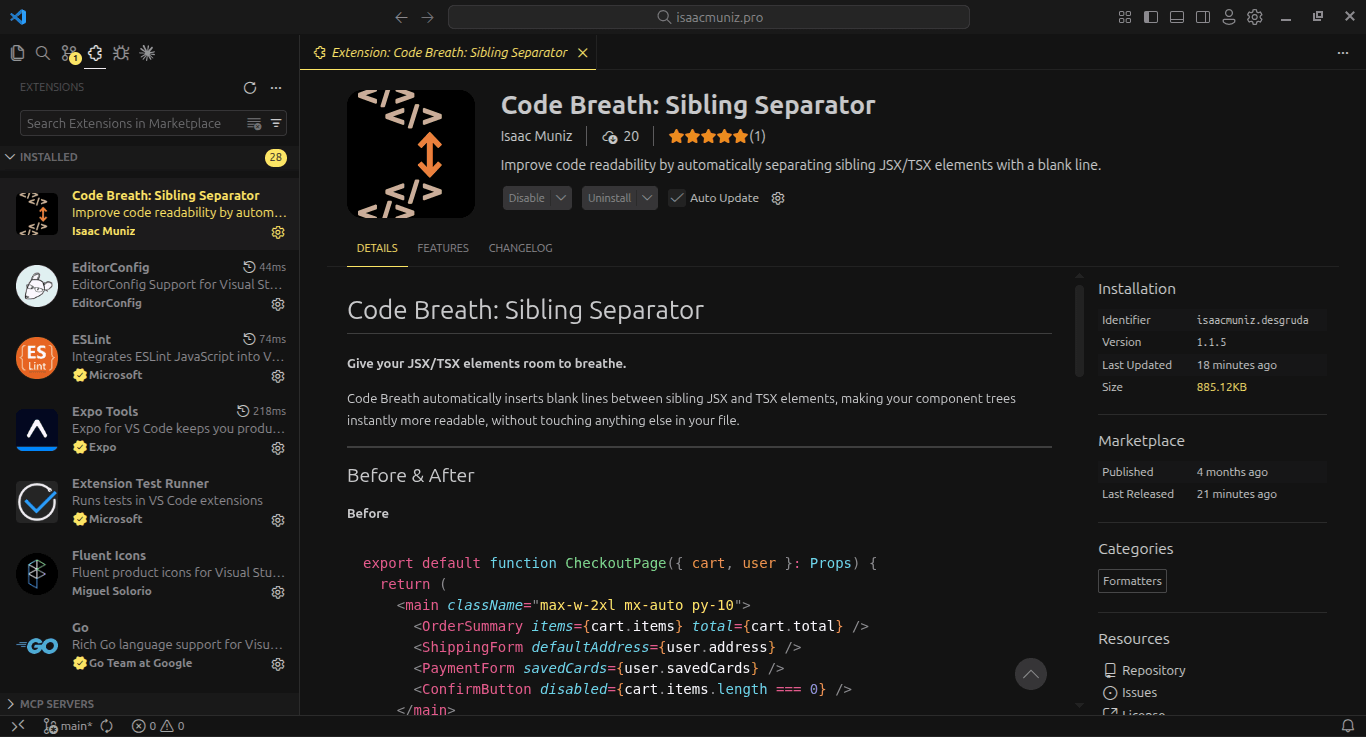
Task: Click the README vertical scrollbar thumb
Action: point(1079,332)
